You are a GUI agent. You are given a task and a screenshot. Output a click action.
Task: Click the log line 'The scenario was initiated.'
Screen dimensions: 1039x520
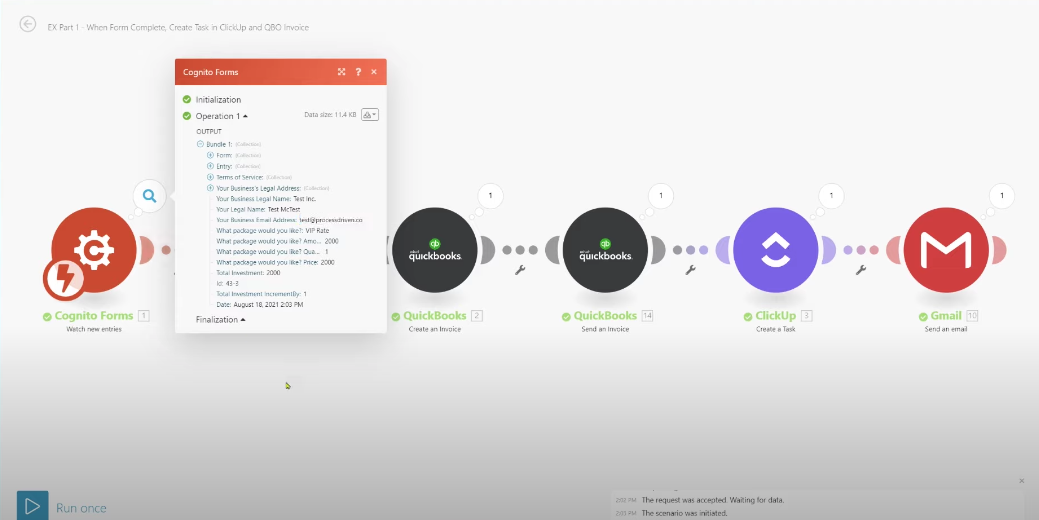(x=684, y=513)
